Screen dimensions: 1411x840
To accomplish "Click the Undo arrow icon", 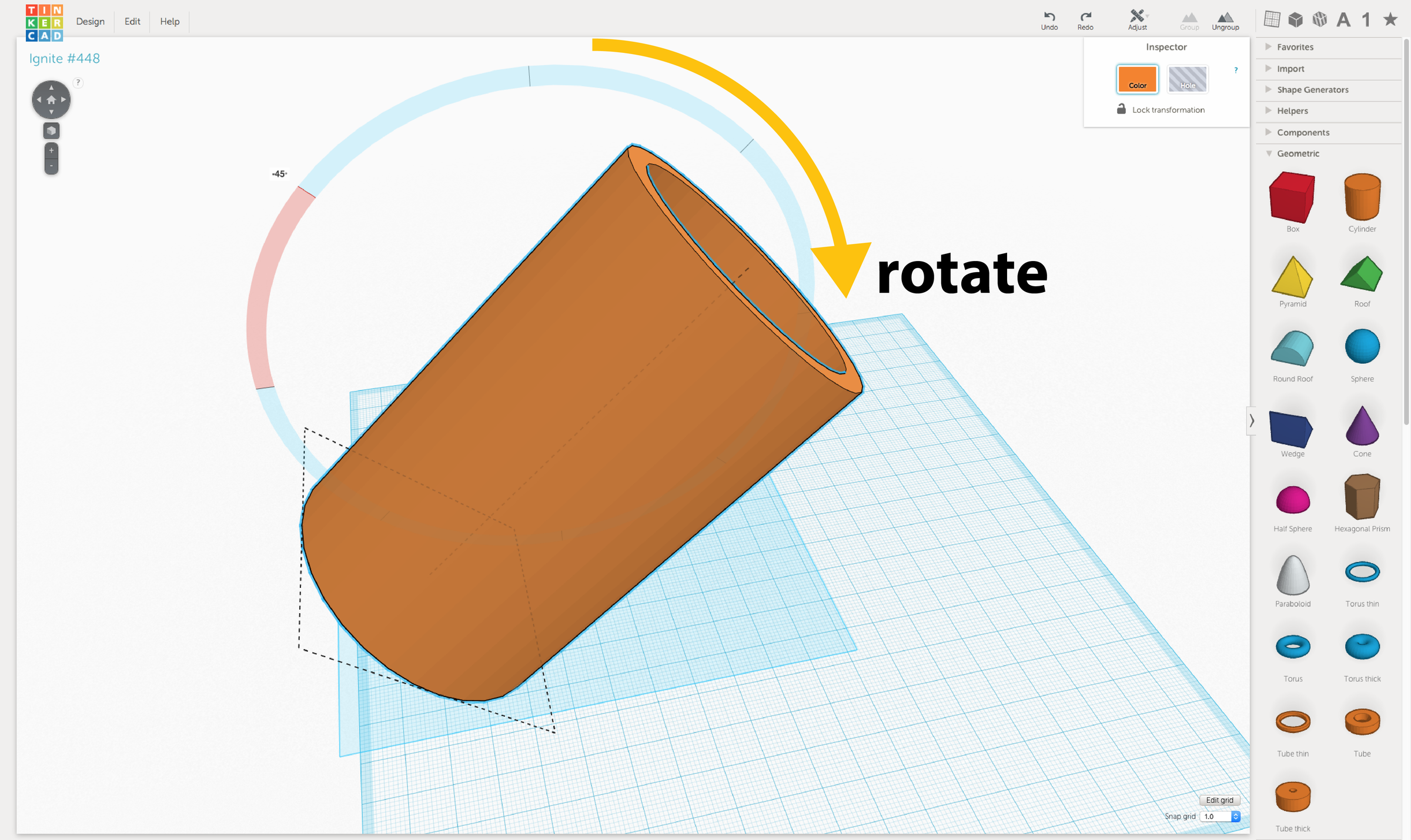I will (x=1049, y=16).
